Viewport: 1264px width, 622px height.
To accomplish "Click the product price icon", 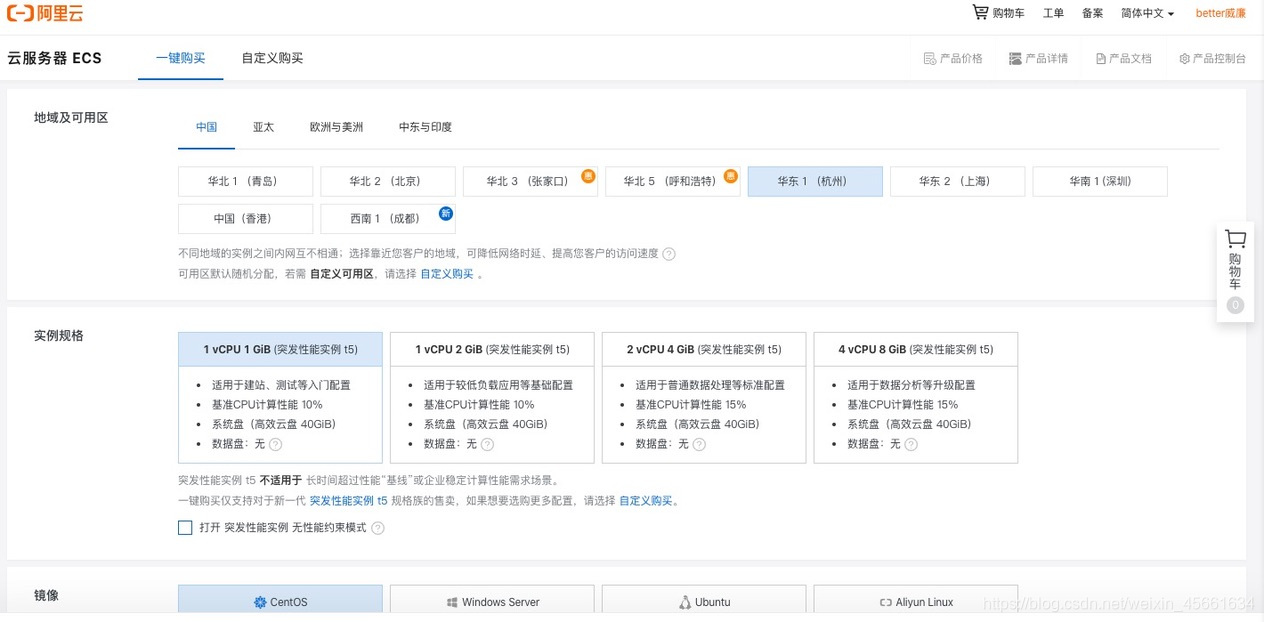I will (x=929, y=59).
